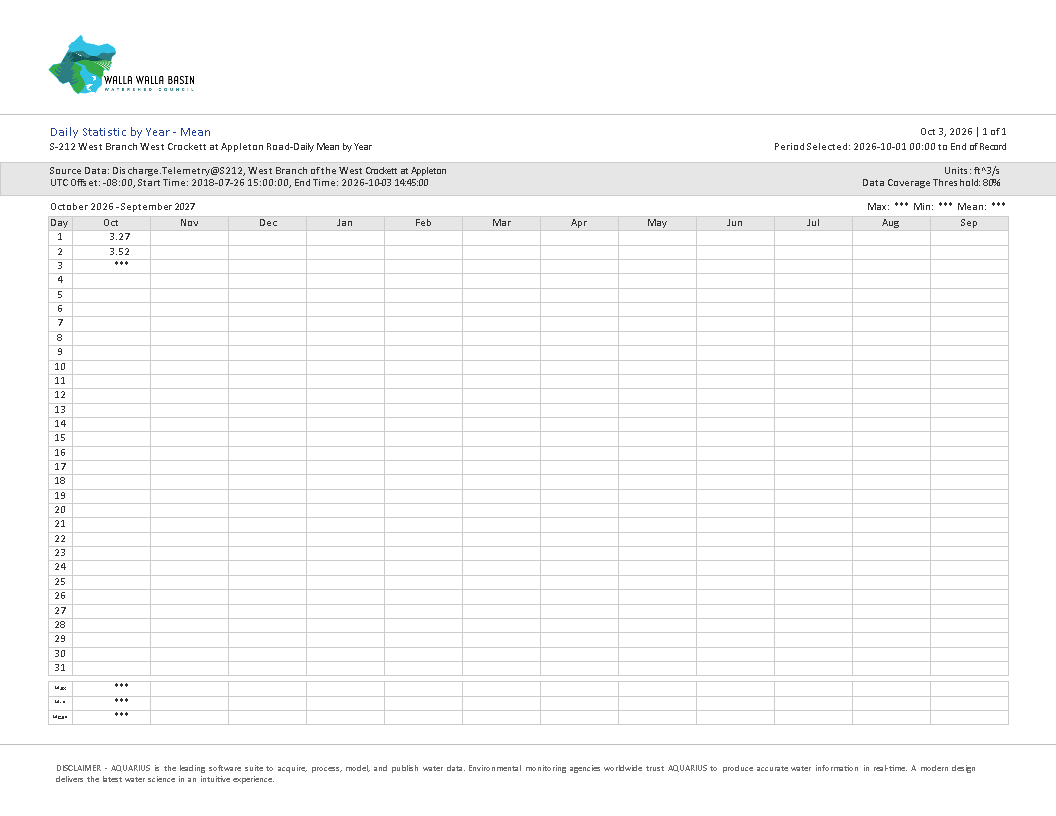Click the day 25 row label

(x=60, y=582)
